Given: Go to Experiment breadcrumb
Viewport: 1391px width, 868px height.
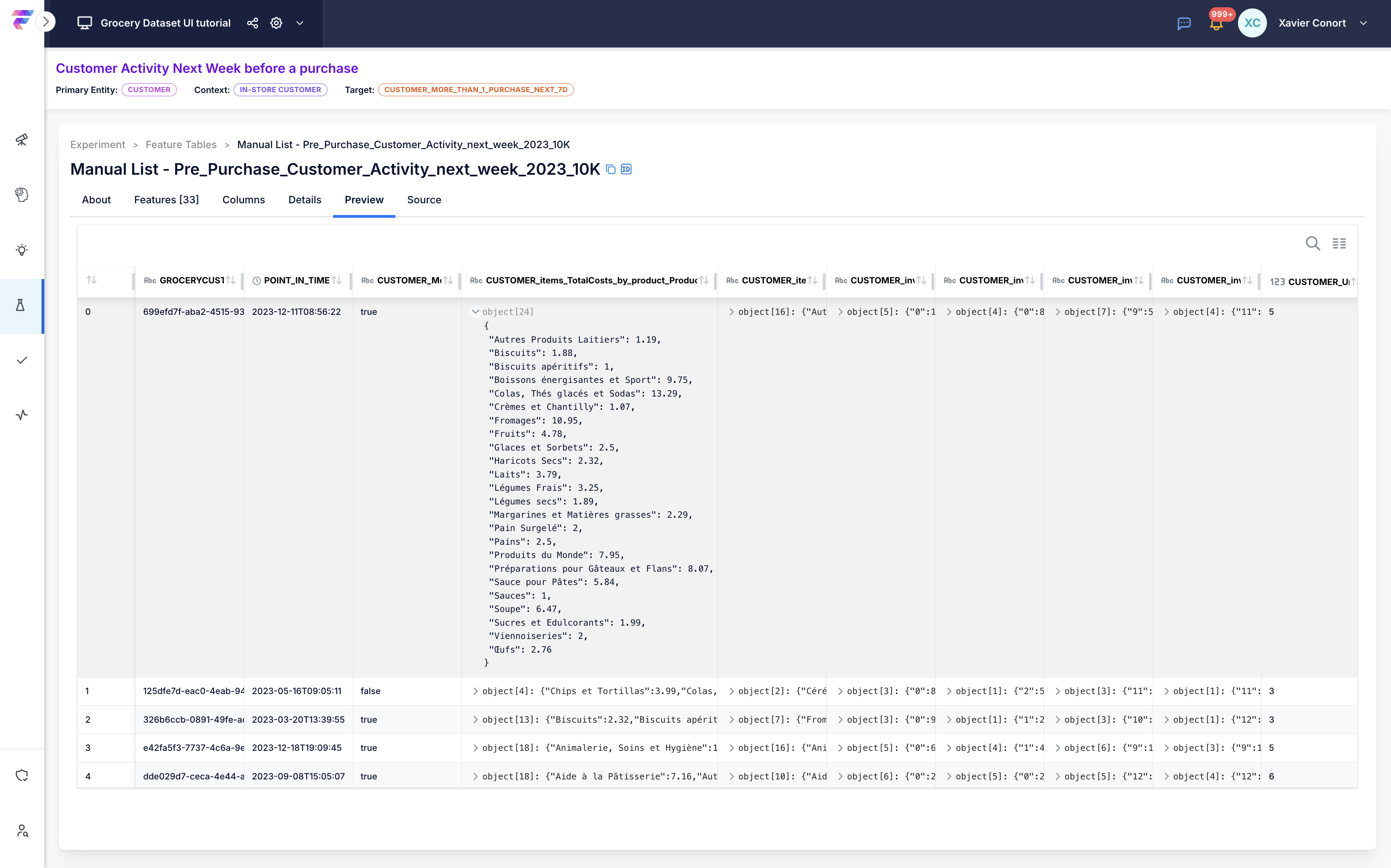Looking at the screenshot, I should (x=97, y=145).
